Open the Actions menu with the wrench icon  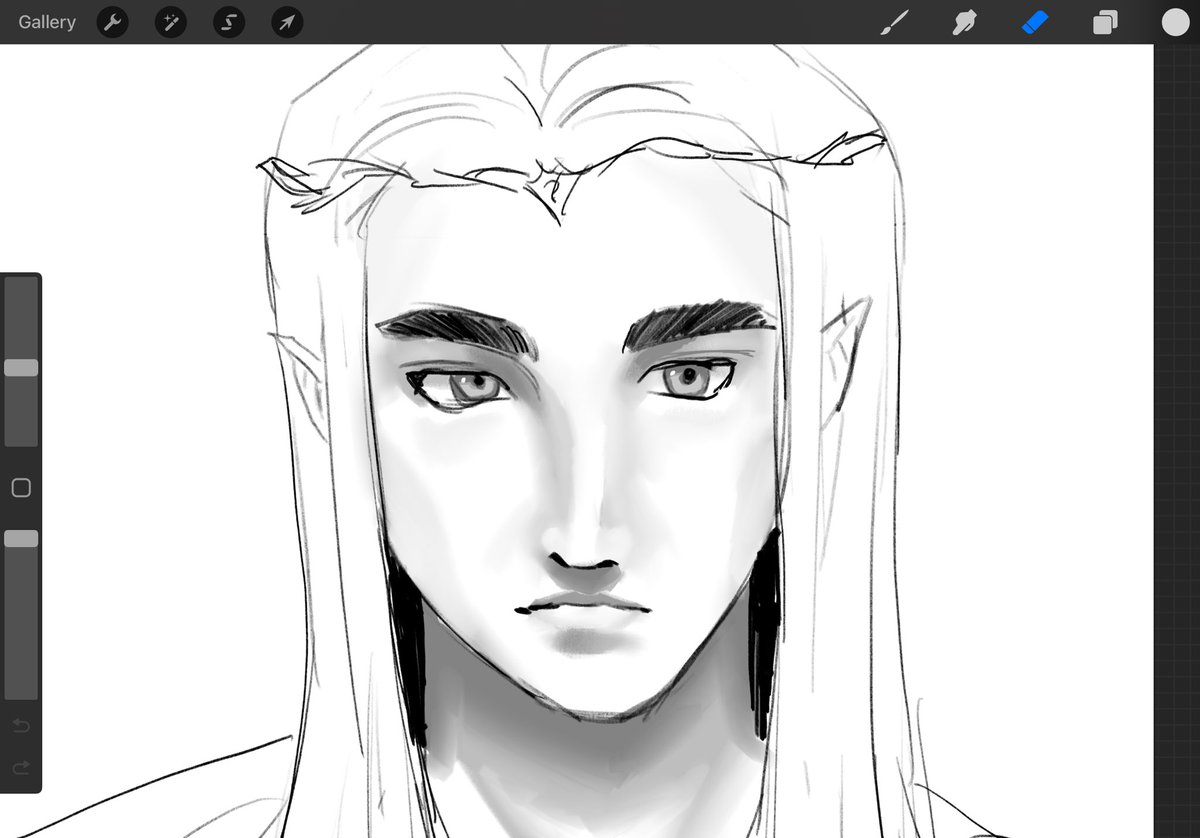112,21
